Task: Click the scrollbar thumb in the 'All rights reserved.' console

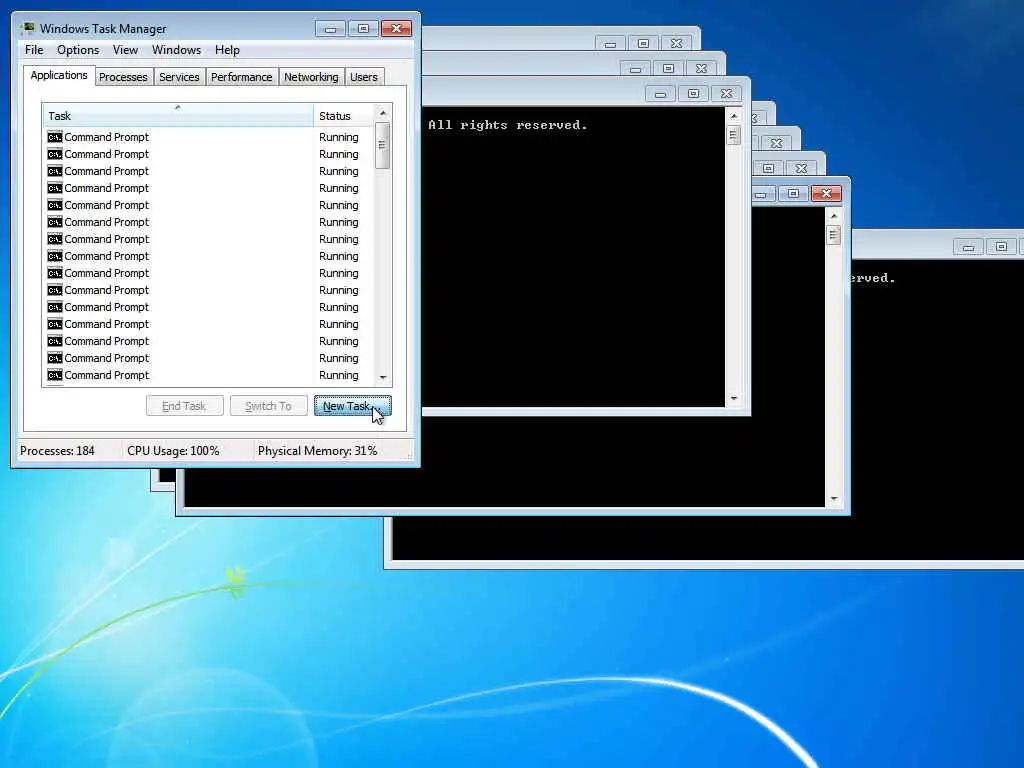Action: (733, 135)
